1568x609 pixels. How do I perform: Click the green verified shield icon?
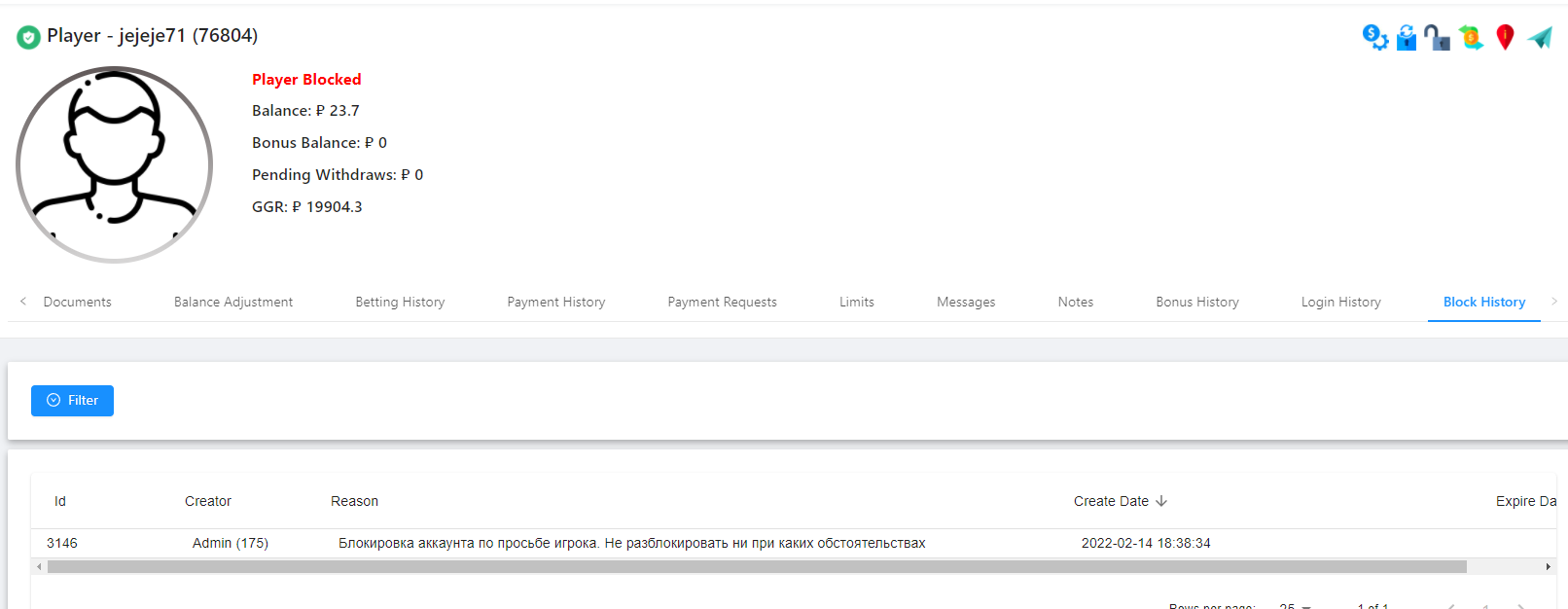click(x=28, y=37)
